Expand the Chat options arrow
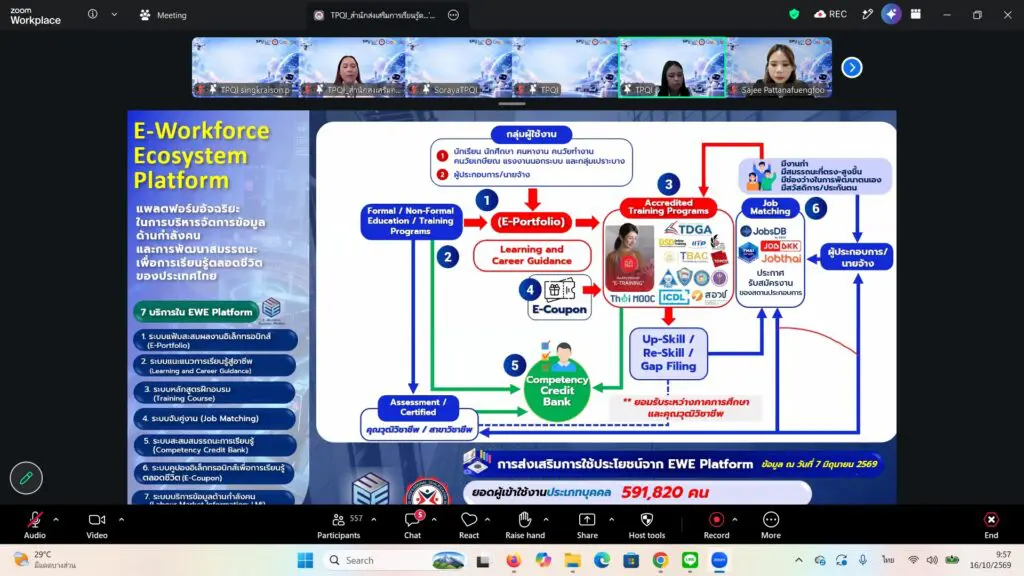This screenshot has width=1024, height=576. coord(434,520)
